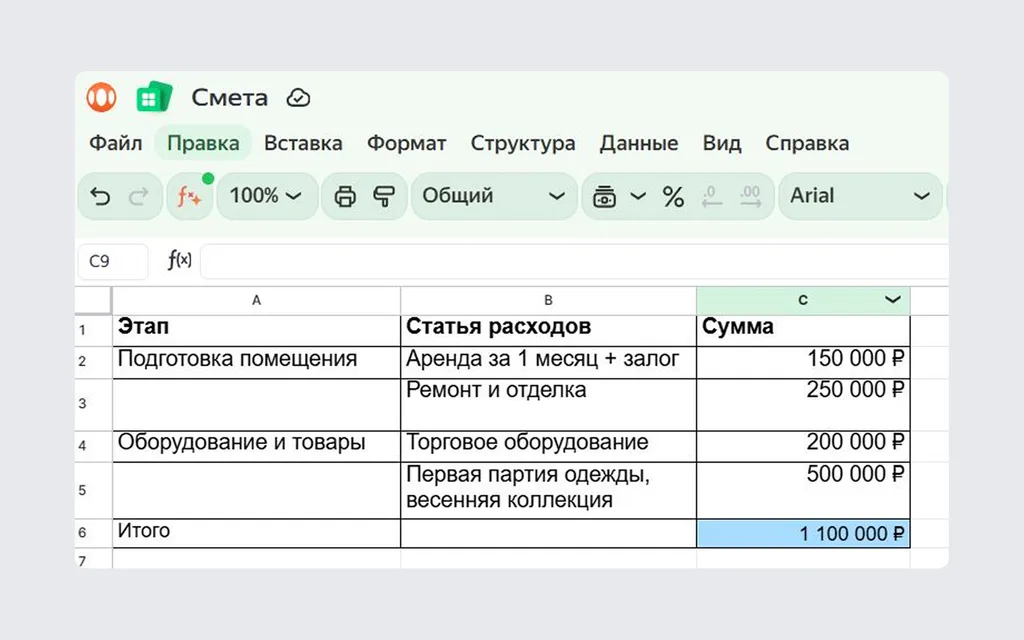Open the Вставка menu

[x=303, y=143]
